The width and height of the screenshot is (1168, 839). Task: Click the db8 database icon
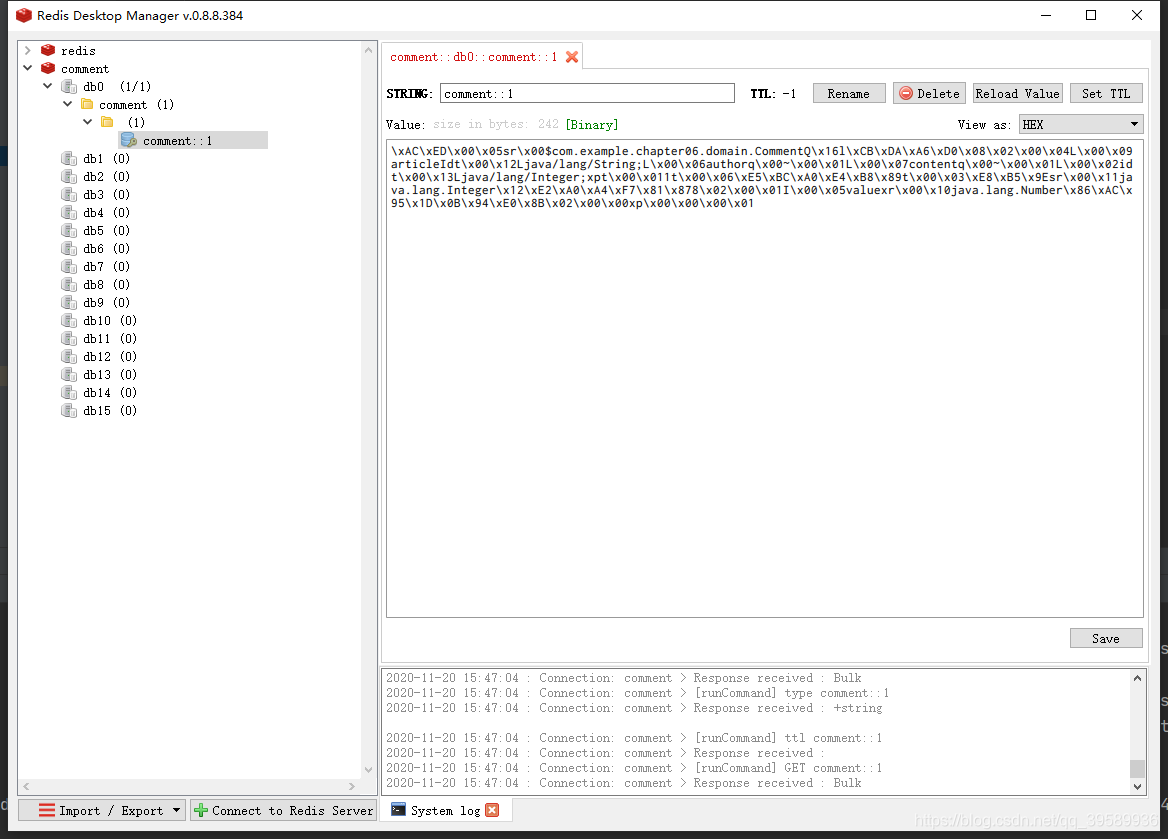[69, 284]
